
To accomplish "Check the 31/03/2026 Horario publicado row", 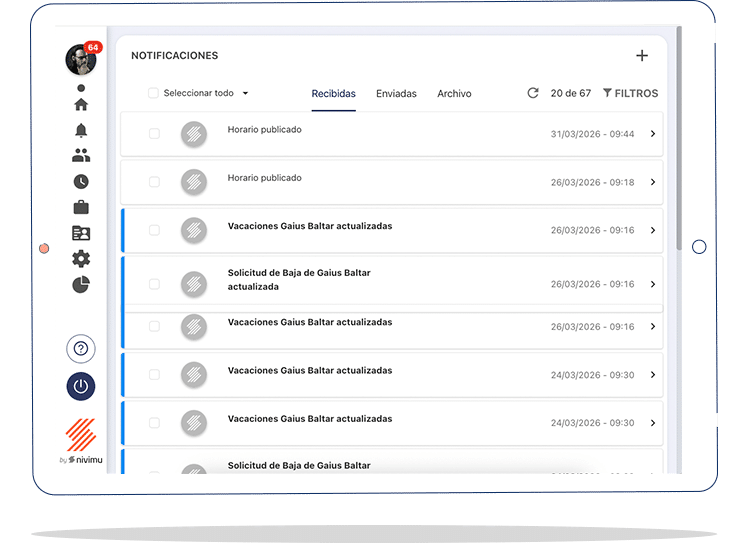I will (154, 133).
